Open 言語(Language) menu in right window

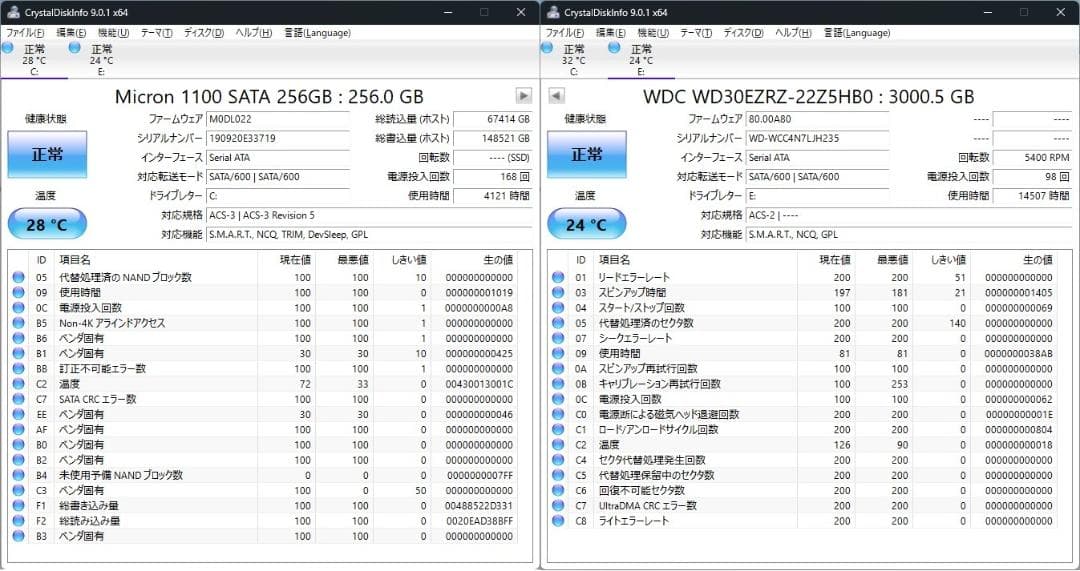[857, 33]
